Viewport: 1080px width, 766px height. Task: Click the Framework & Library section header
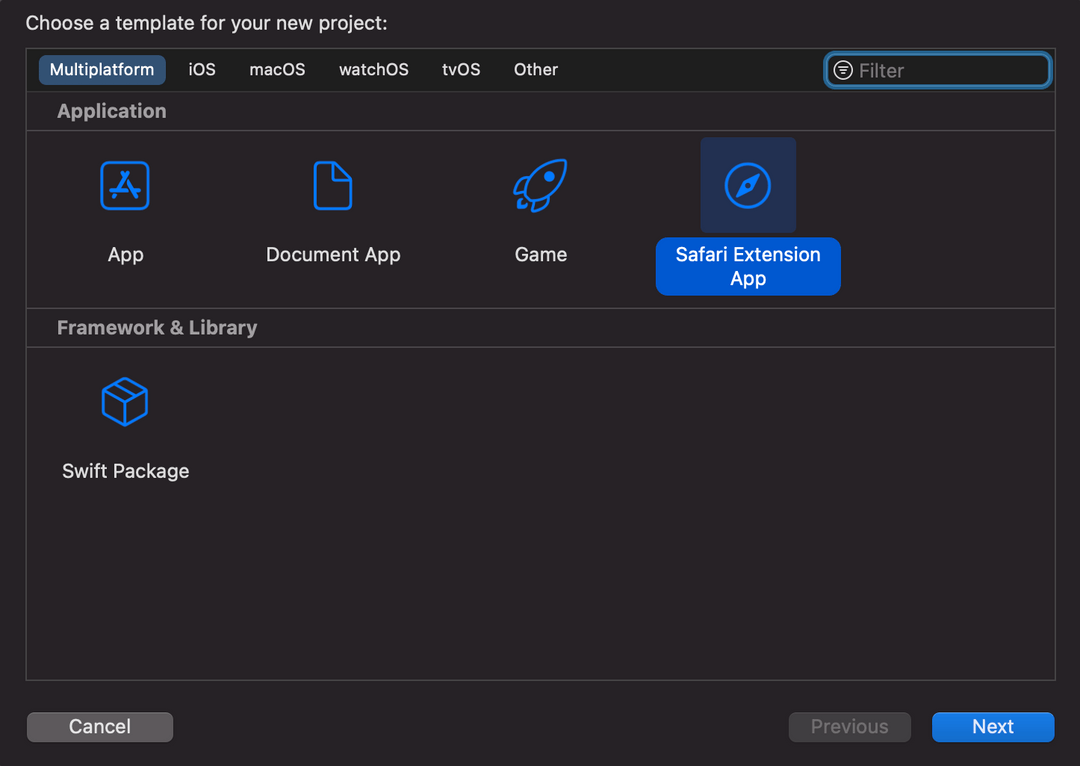coord(156,327)
